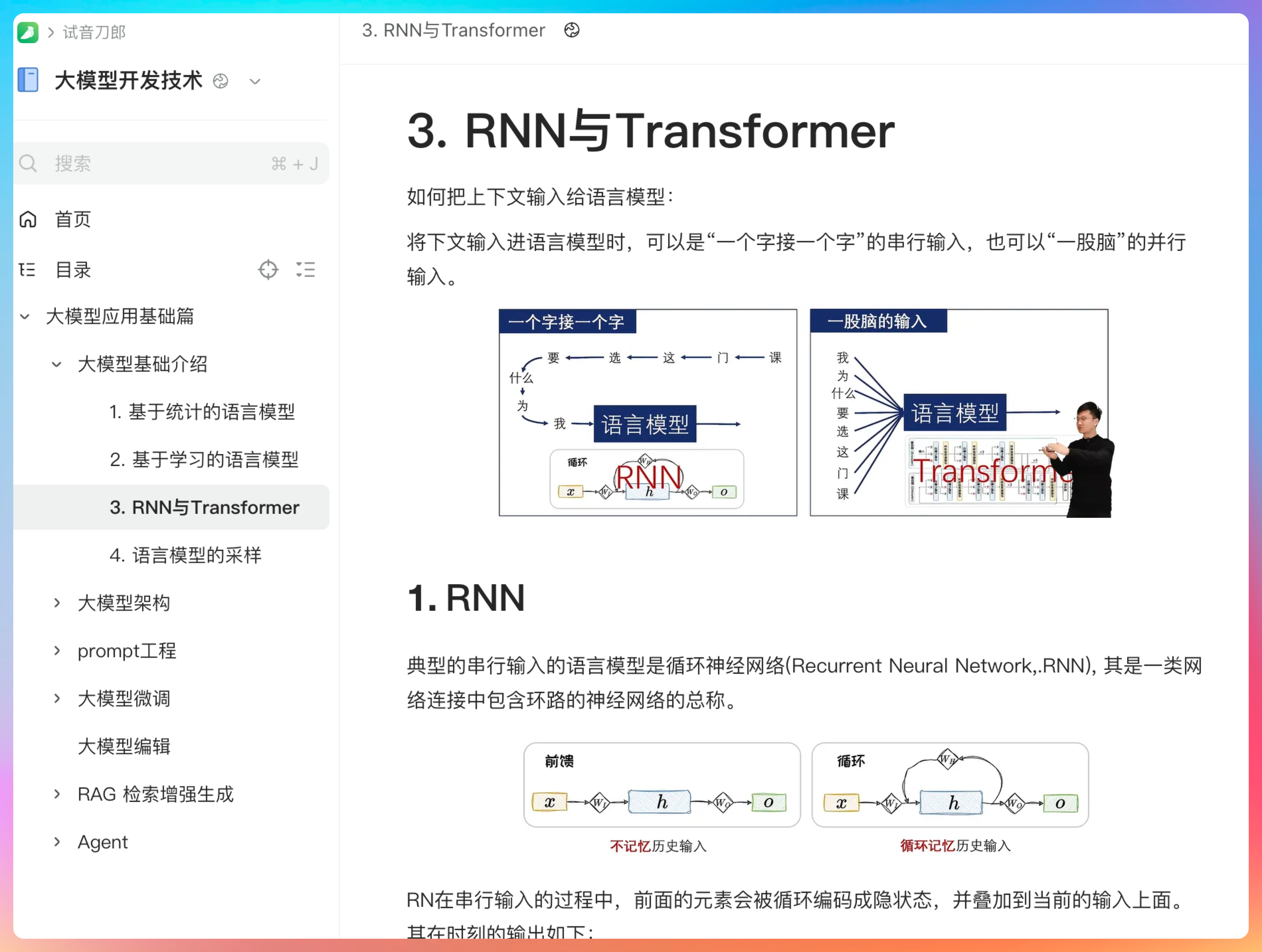Open the 首页 home icon
Image resolution: width=1262 pixels, height=952 pixels.
pyautogui.click(x=27, y=219)
